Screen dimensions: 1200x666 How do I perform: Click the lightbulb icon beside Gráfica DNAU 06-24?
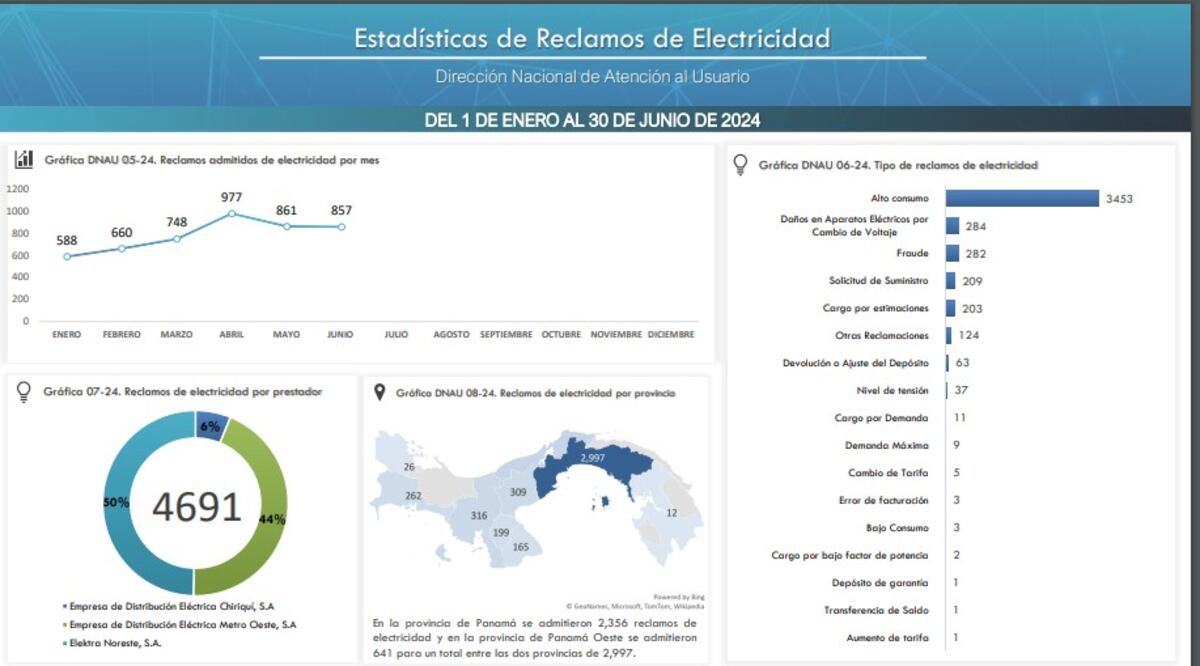[x=741, y=164]
